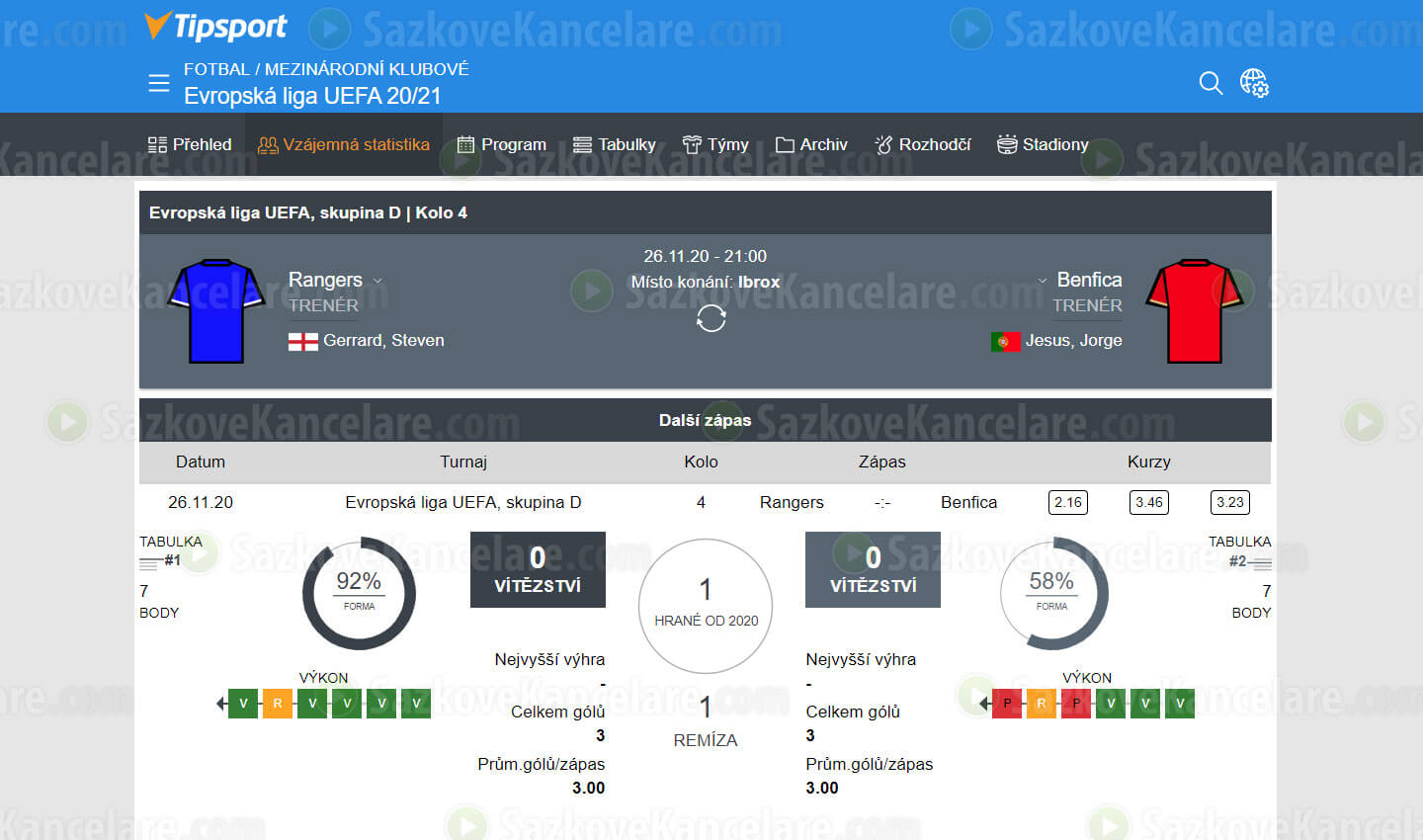Click the red Benfica jersey

point(1195,311)
